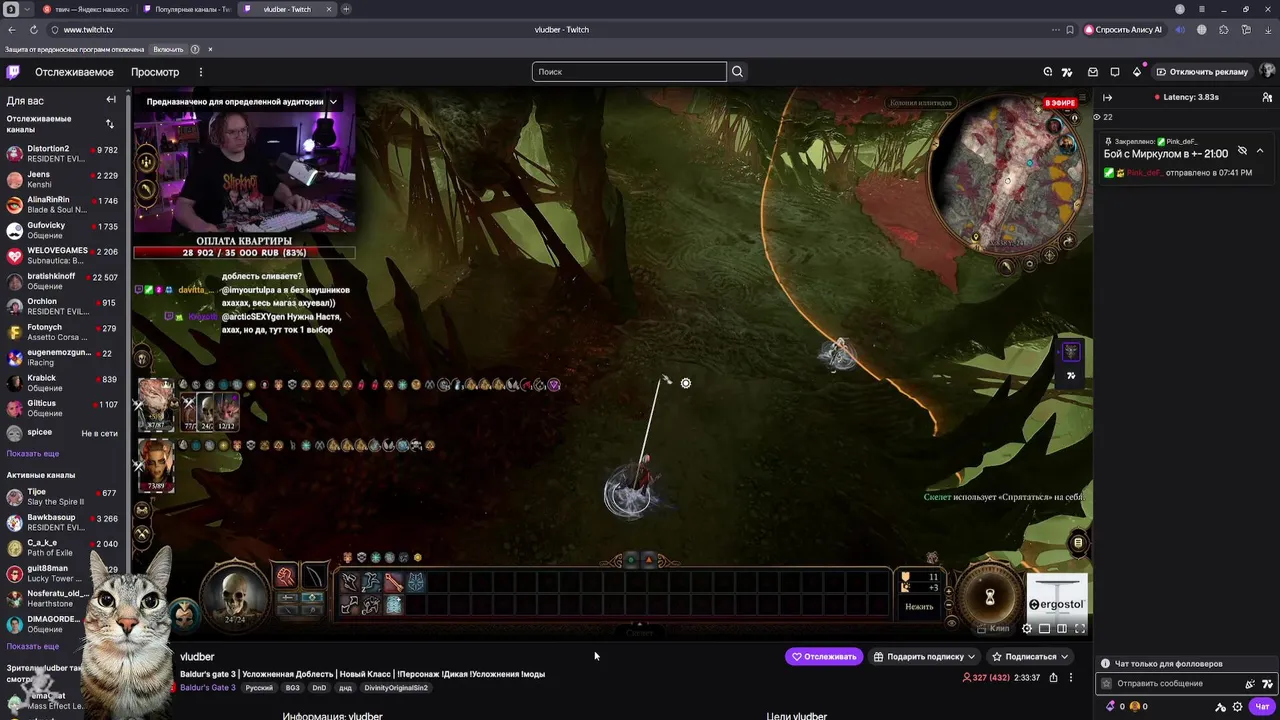Click the Чат send button
Screen dimensions: 1280x720
pos(1262,707)
